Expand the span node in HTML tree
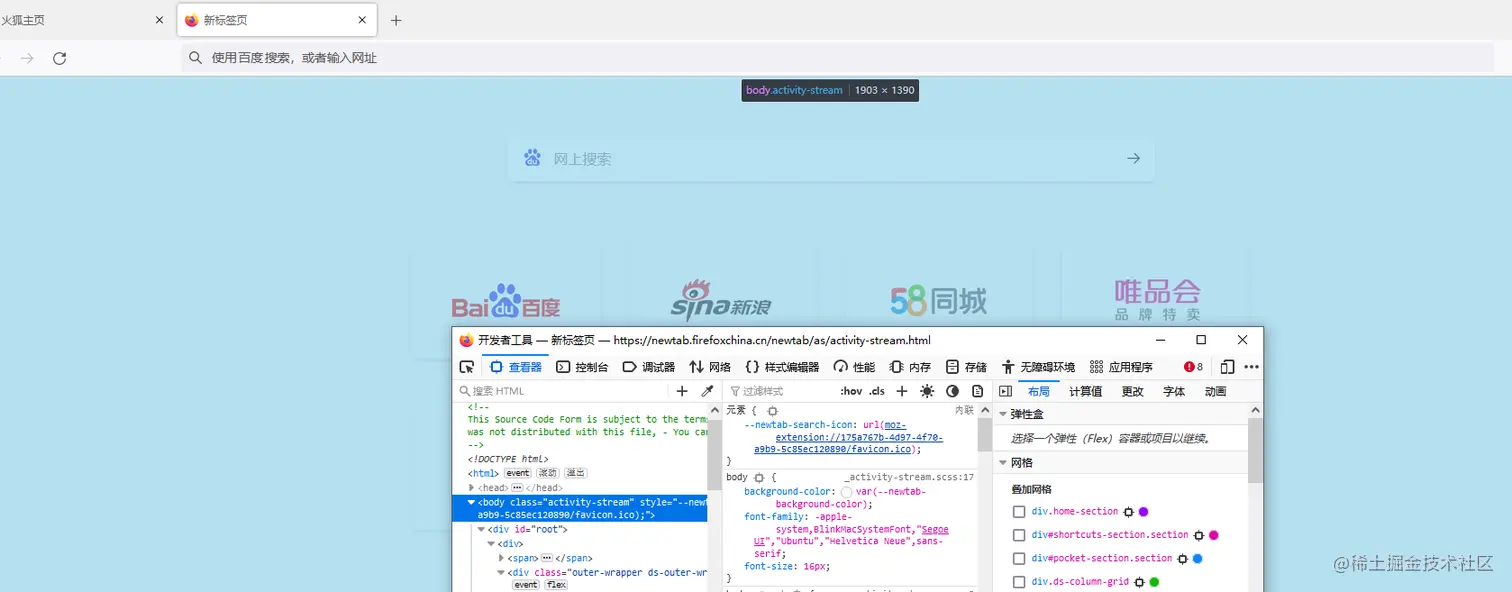 coord(501,558)
